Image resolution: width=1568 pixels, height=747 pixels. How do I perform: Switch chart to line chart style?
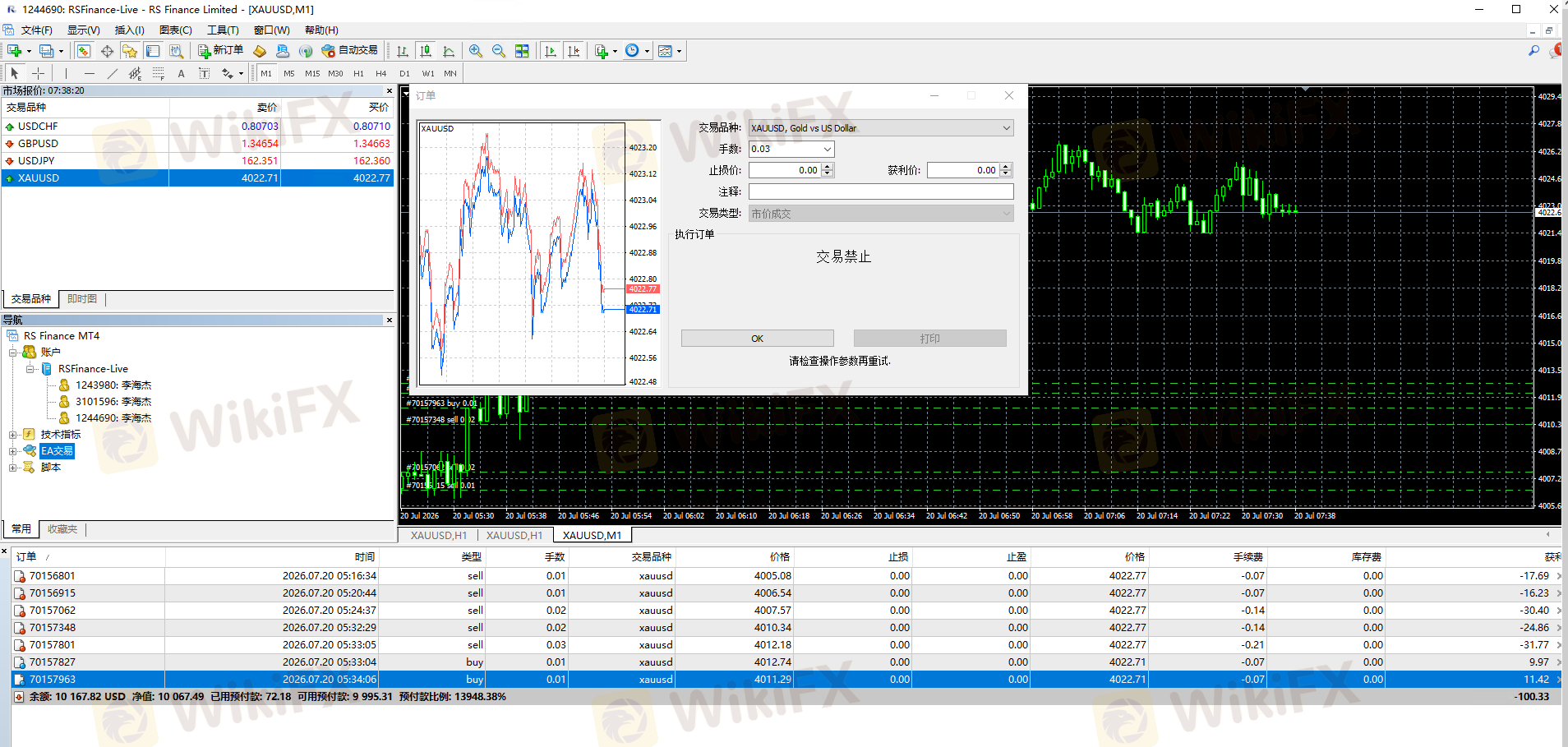click(449, 51)
